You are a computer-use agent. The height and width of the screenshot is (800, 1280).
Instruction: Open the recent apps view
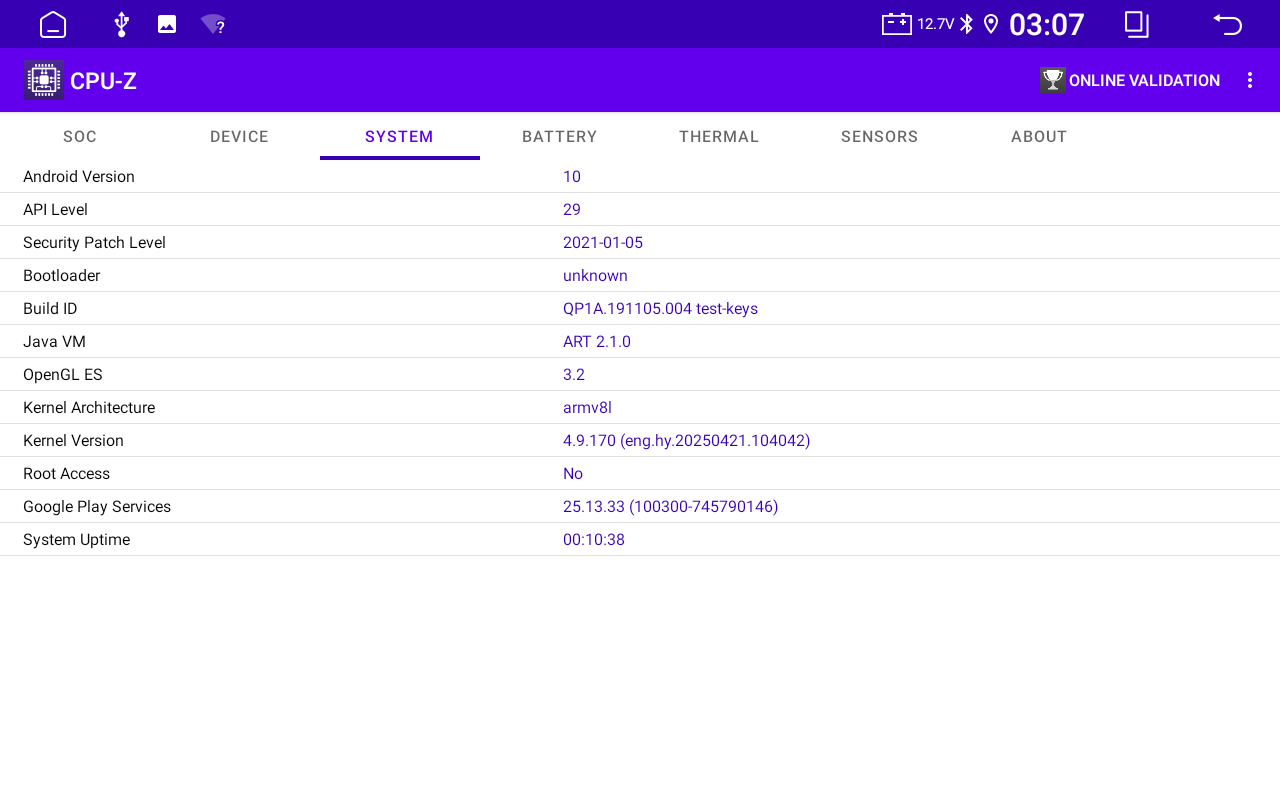(1136, 24)
